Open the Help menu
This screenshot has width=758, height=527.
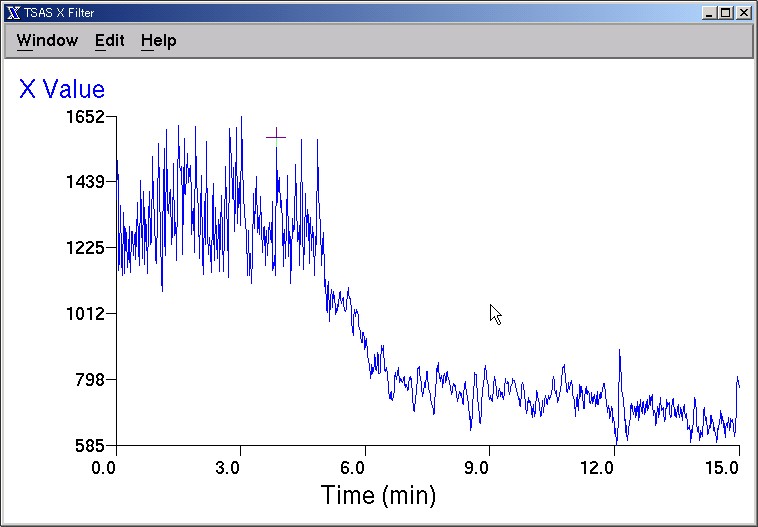[x=159, y=41]
